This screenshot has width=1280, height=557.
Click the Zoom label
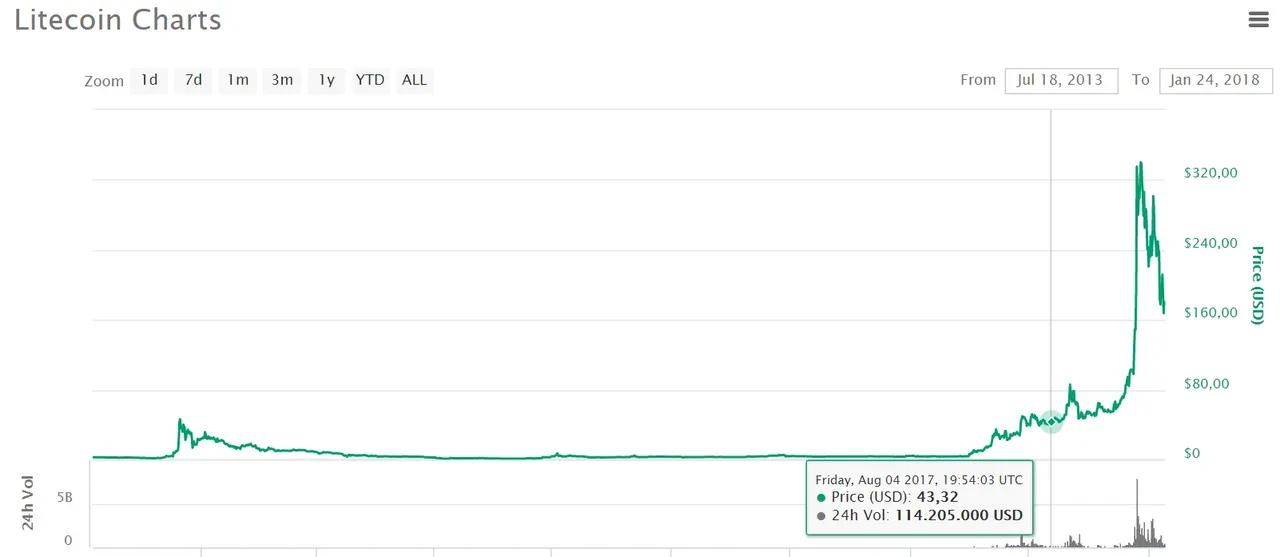click(104, 81)
